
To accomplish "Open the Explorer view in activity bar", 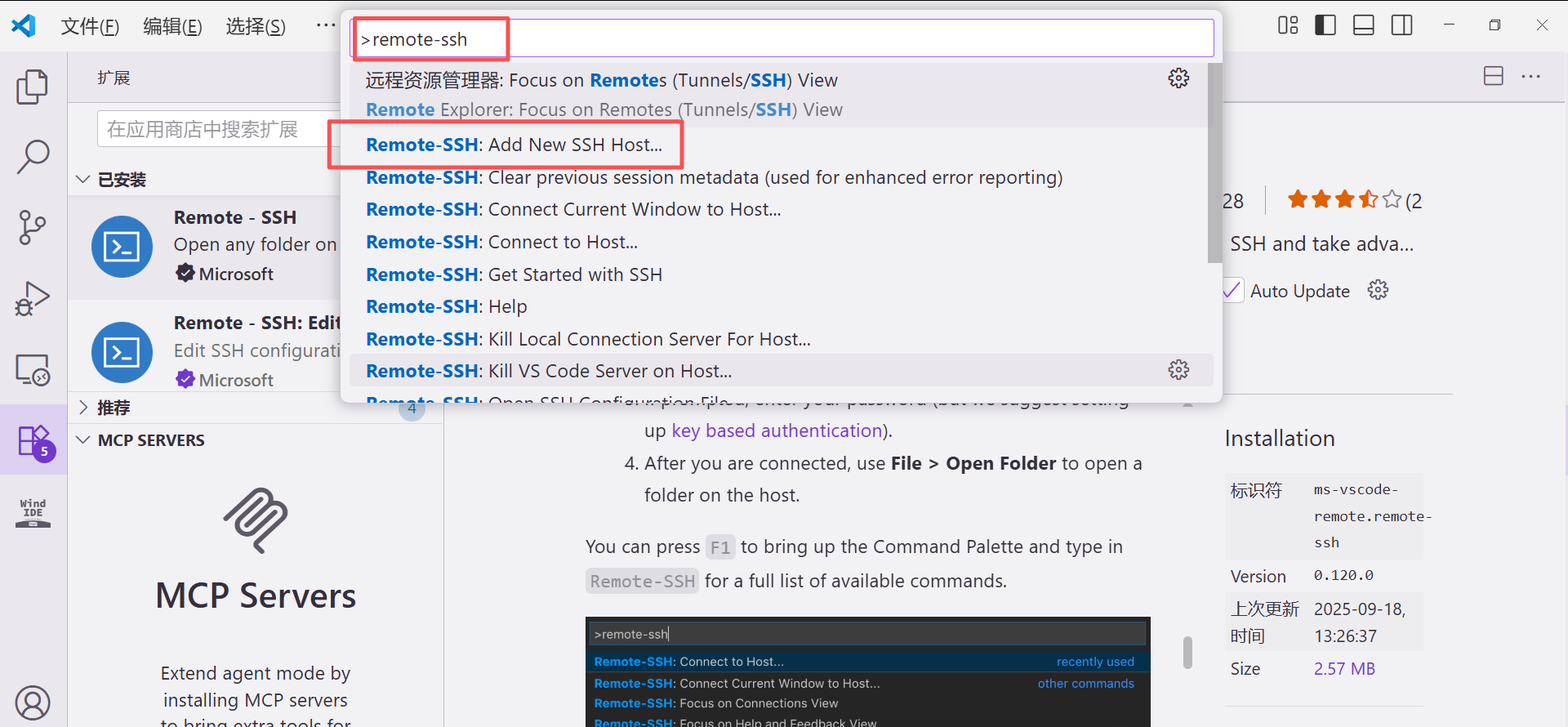I will (x=33, y=87).
